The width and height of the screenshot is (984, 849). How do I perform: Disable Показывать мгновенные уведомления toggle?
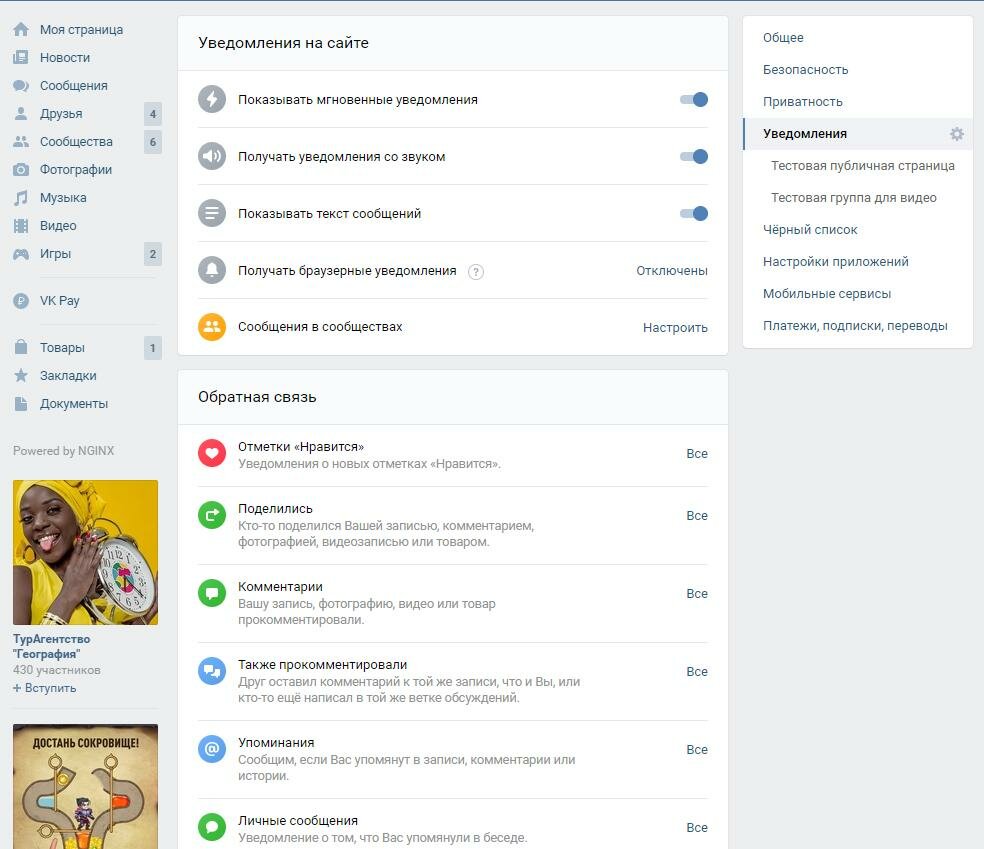pyautogui.click(x=694, y=100)
